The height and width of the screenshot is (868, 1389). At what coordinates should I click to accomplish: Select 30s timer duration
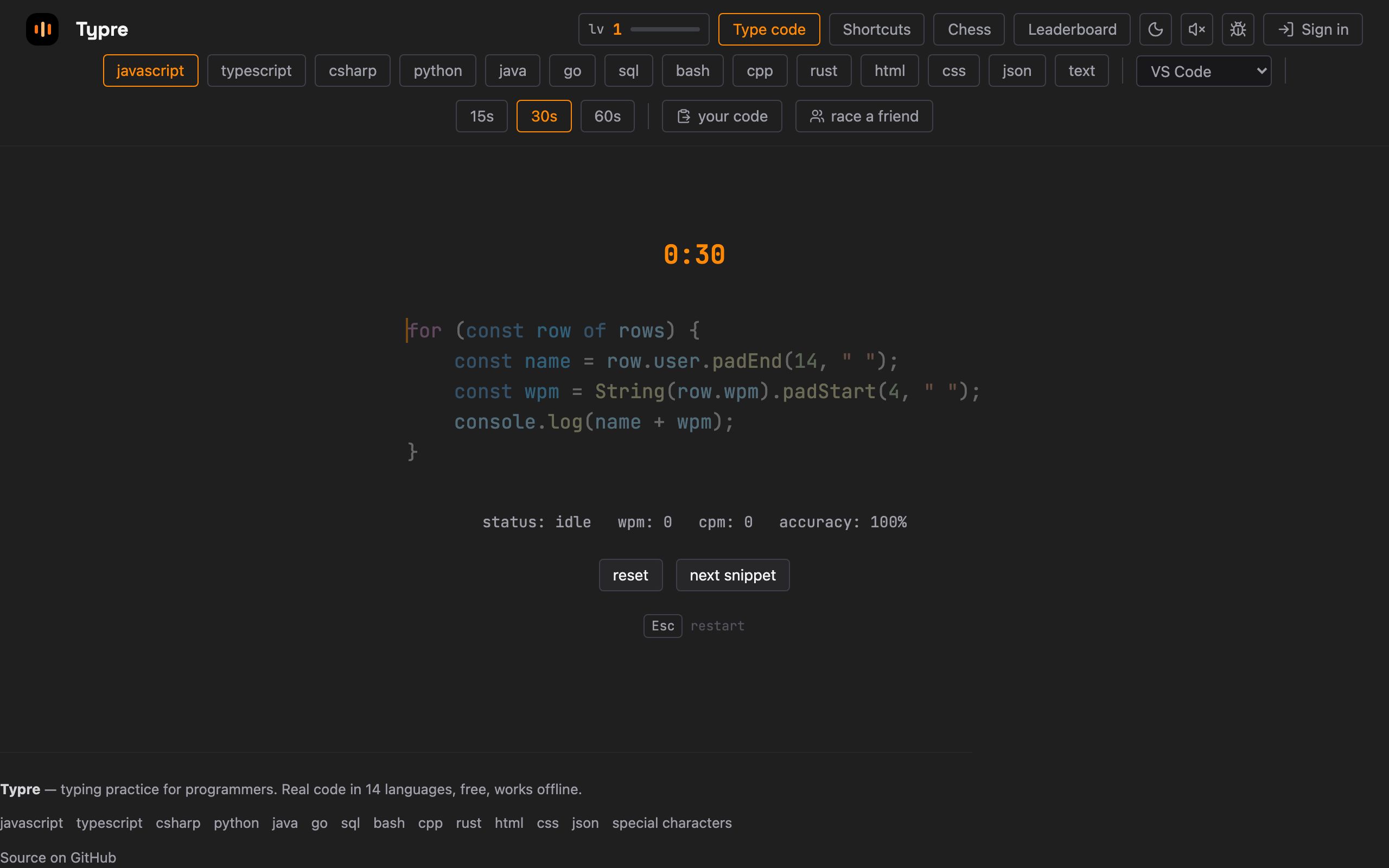544,116
